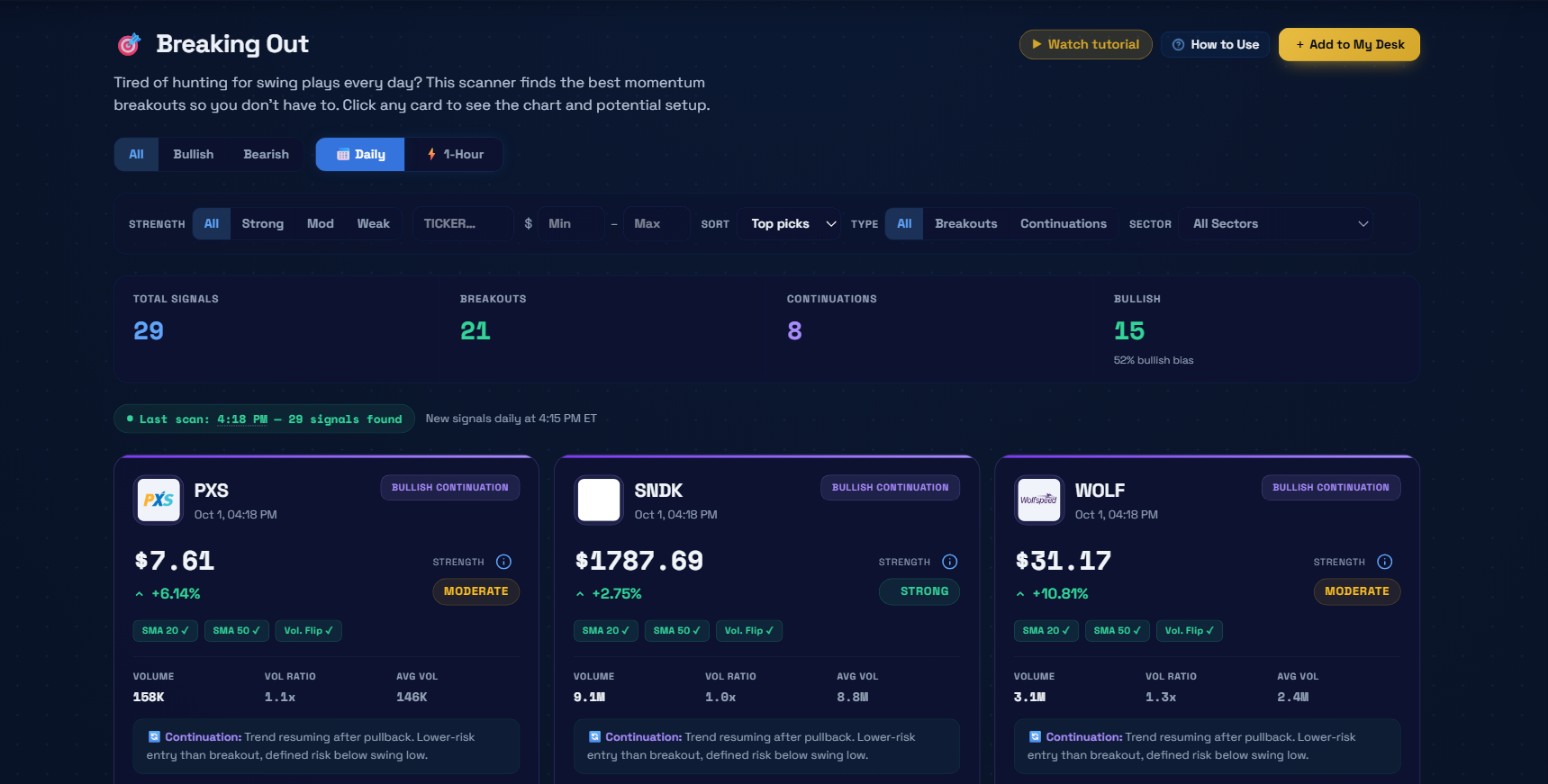Image resolution: width=1548 pixels, height=784 pixels.
Task: Open the How to Use guide
Action: [x=1216, y=44]
